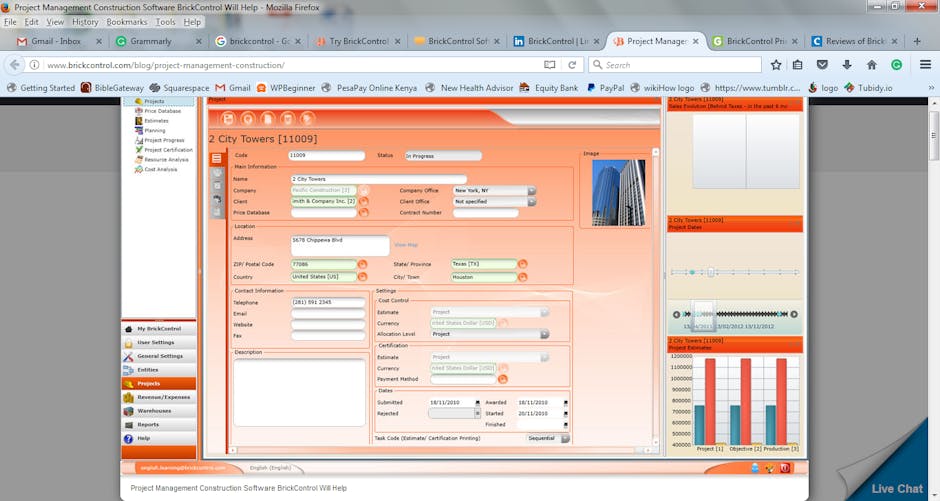Open the calendar icon for Submitted date
This screenshot has width=940, height=501.
tap(477, 403)
